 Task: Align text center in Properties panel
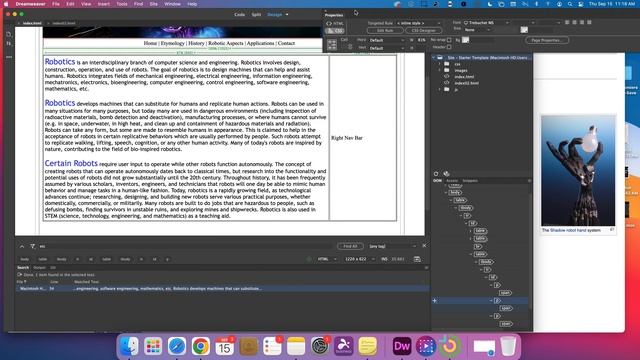click(574, 22)
